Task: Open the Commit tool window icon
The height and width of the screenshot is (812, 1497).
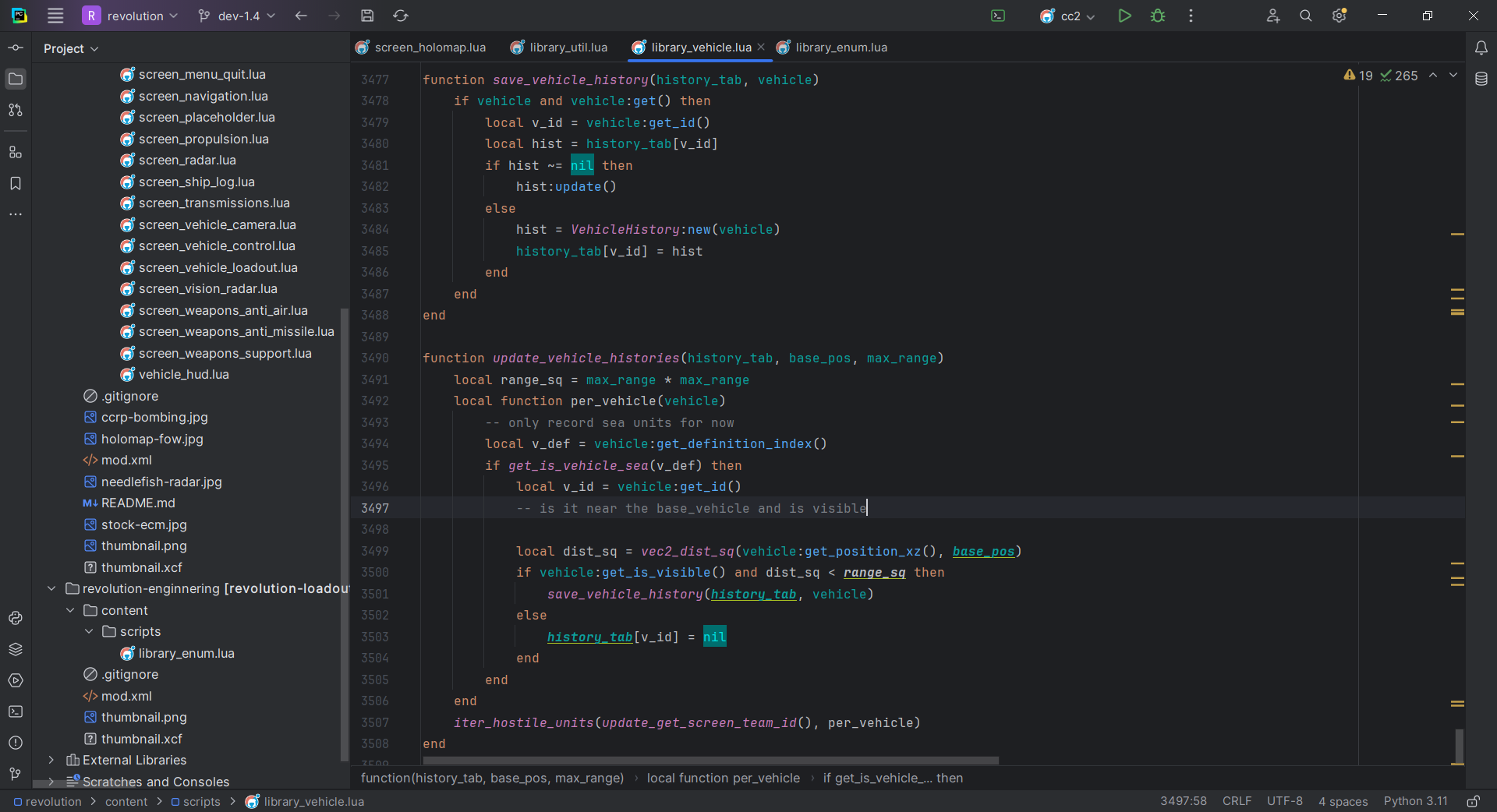Action: 16,48
